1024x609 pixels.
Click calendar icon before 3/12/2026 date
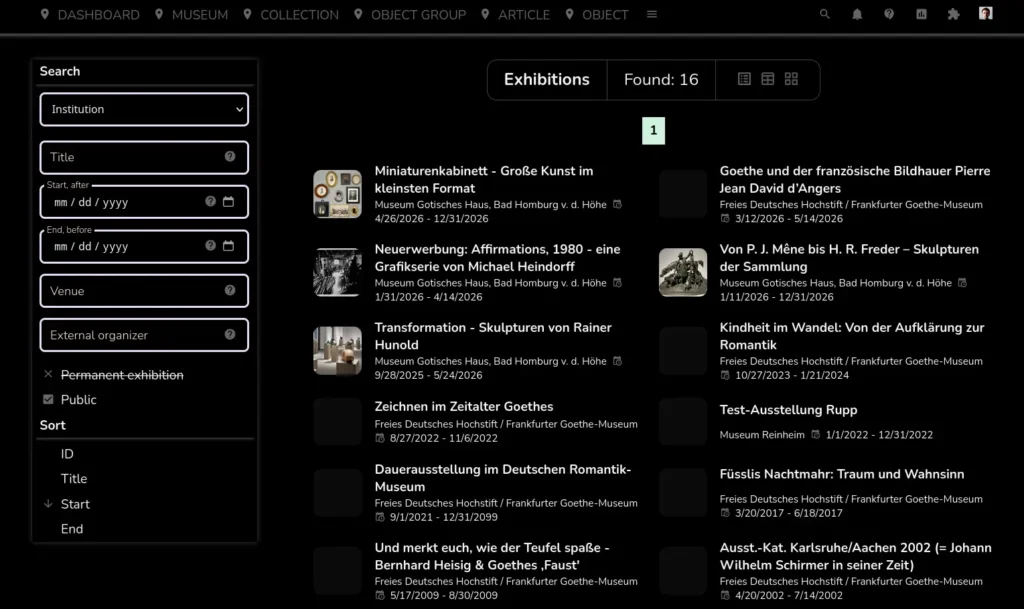725,219
